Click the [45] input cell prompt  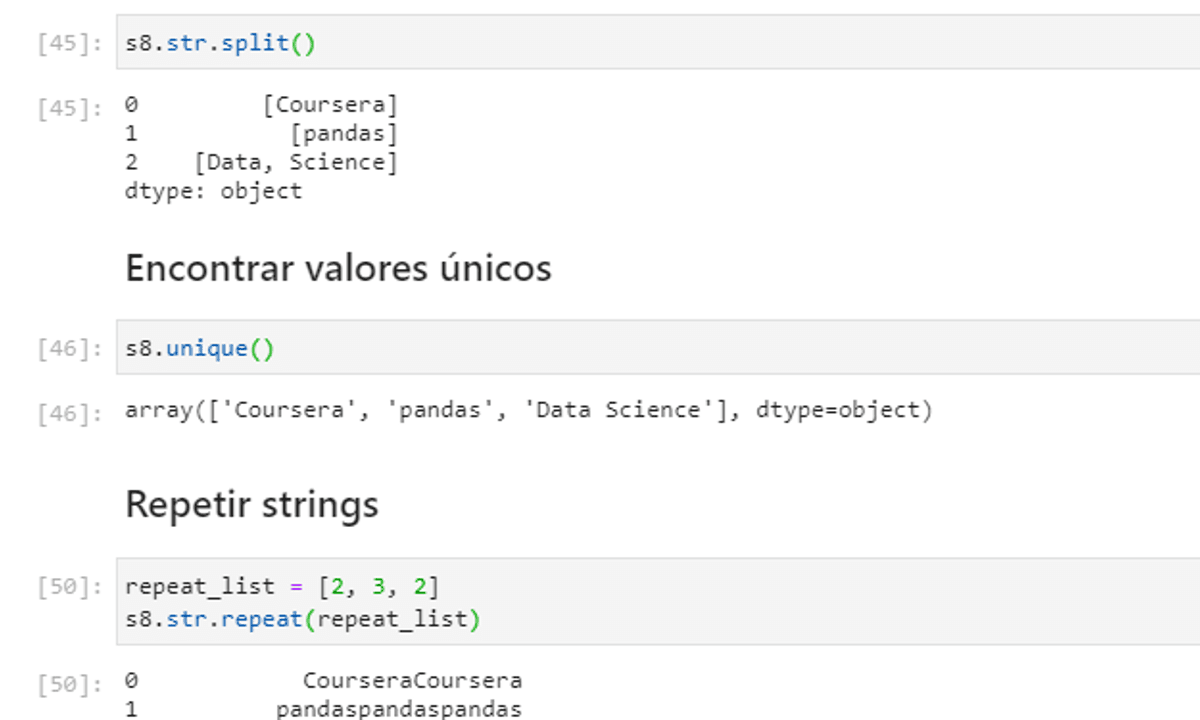69,45
